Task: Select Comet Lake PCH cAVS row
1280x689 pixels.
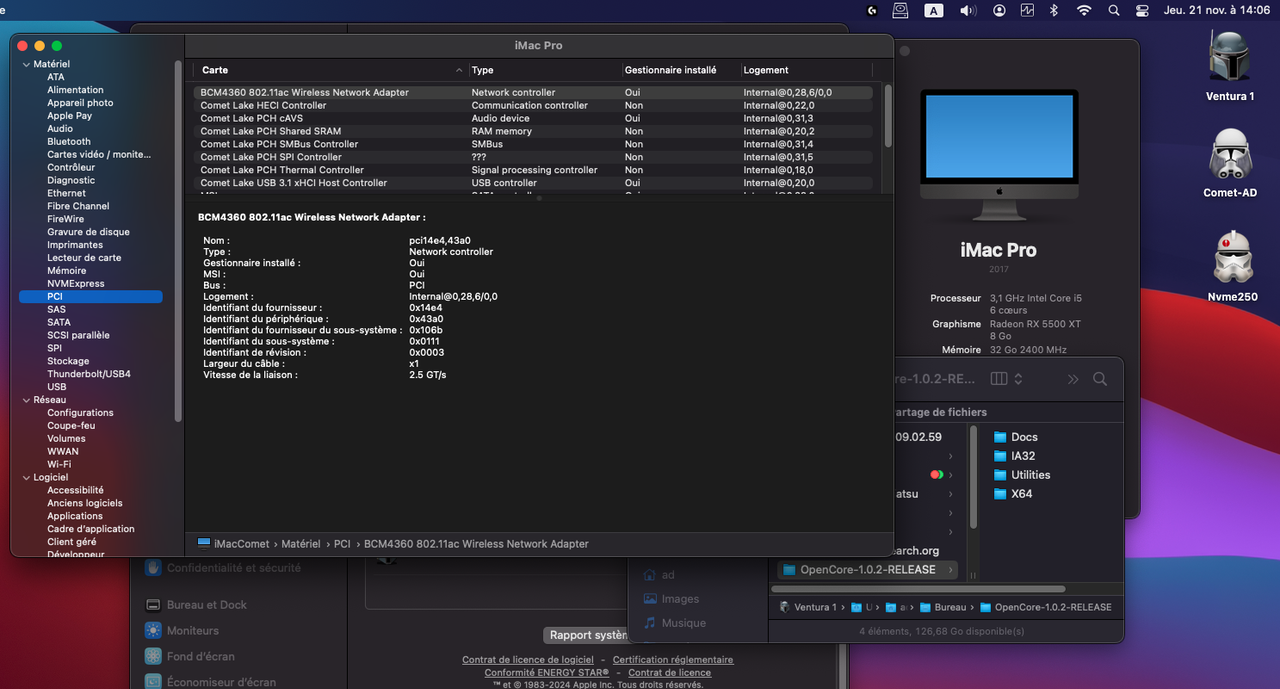Action: tap(535, 118)
